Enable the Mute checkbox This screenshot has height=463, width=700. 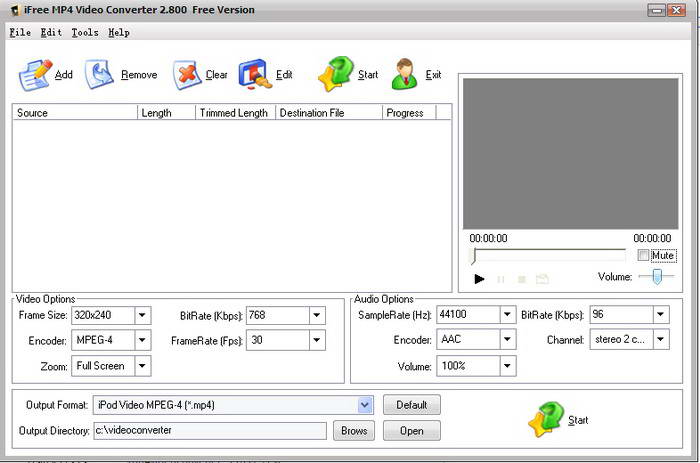click(x=643, y=255)
